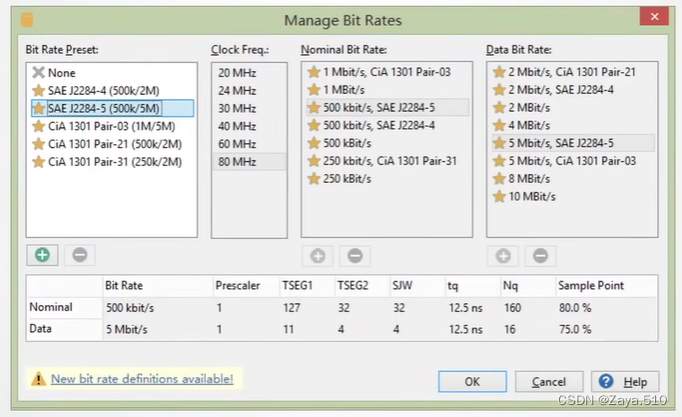Select data rate 5 Mbit/s, SAE J2284-5
Screen dimensions: 682x417
pos(572,143)
